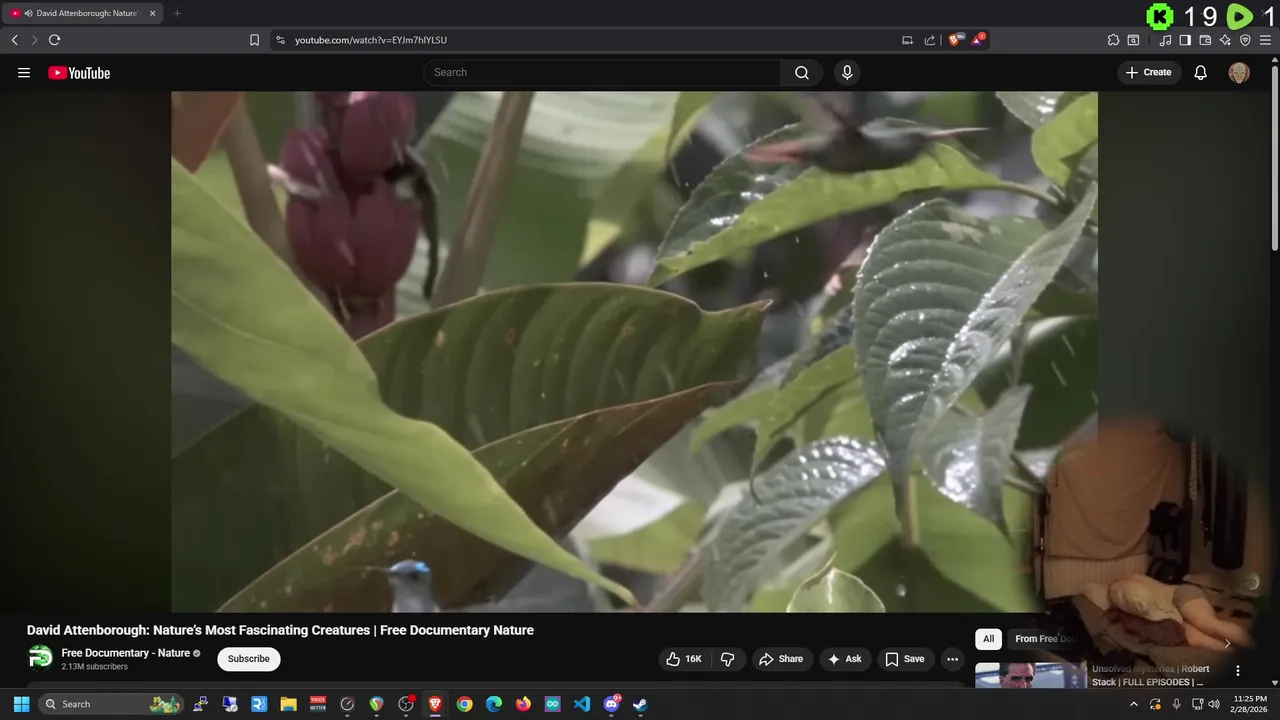Click the Create button
Screen dimensions: 1280x720
tap(1148, 72)
